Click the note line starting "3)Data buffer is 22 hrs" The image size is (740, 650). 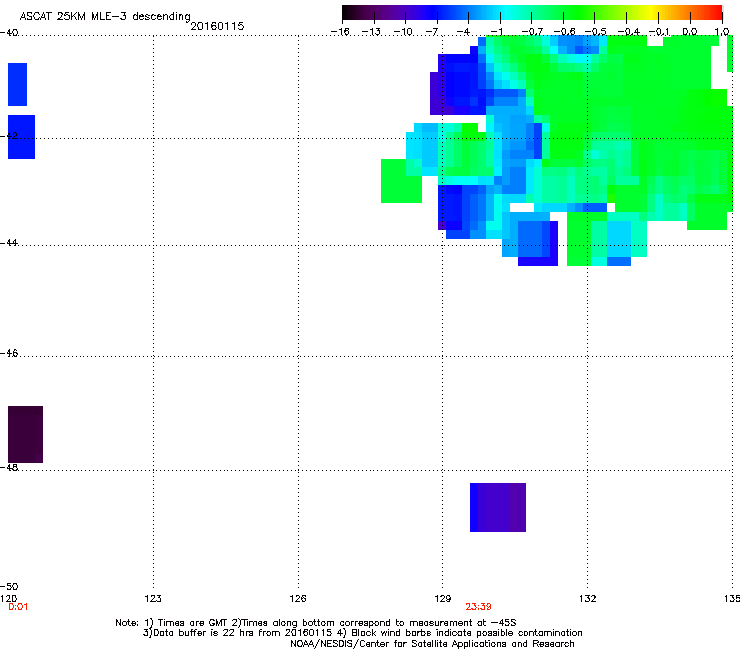tap(362, 633)
